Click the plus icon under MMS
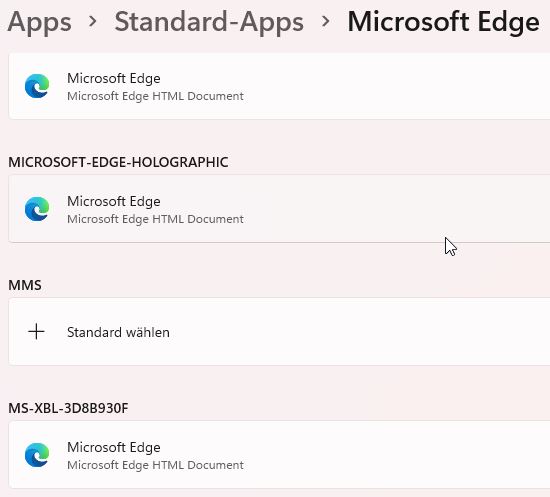The width and height of the screenshot is (550, 497). pyautogui.click(x=36, y=332)
